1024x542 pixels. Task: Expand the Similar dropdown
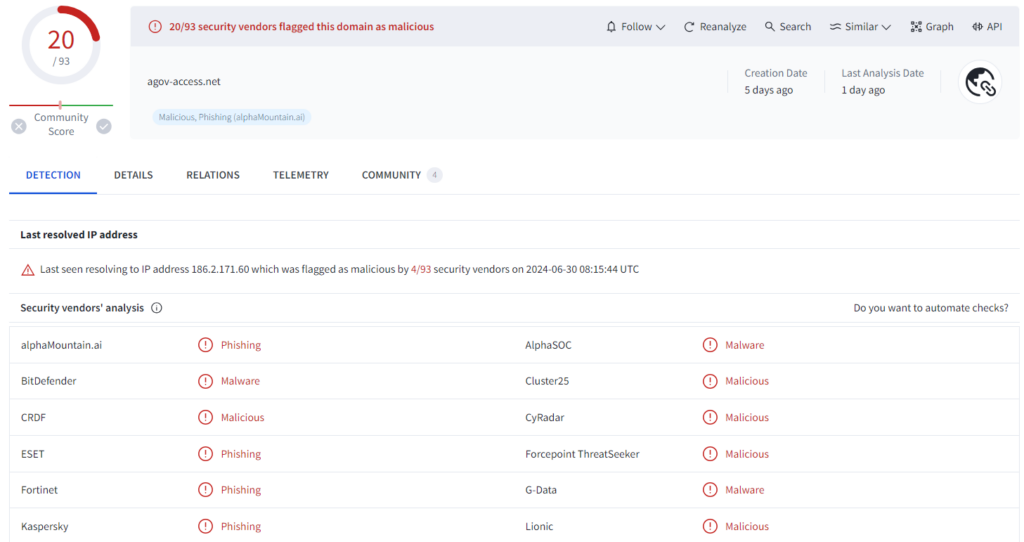pyautogui.click(x=860, y=27)
